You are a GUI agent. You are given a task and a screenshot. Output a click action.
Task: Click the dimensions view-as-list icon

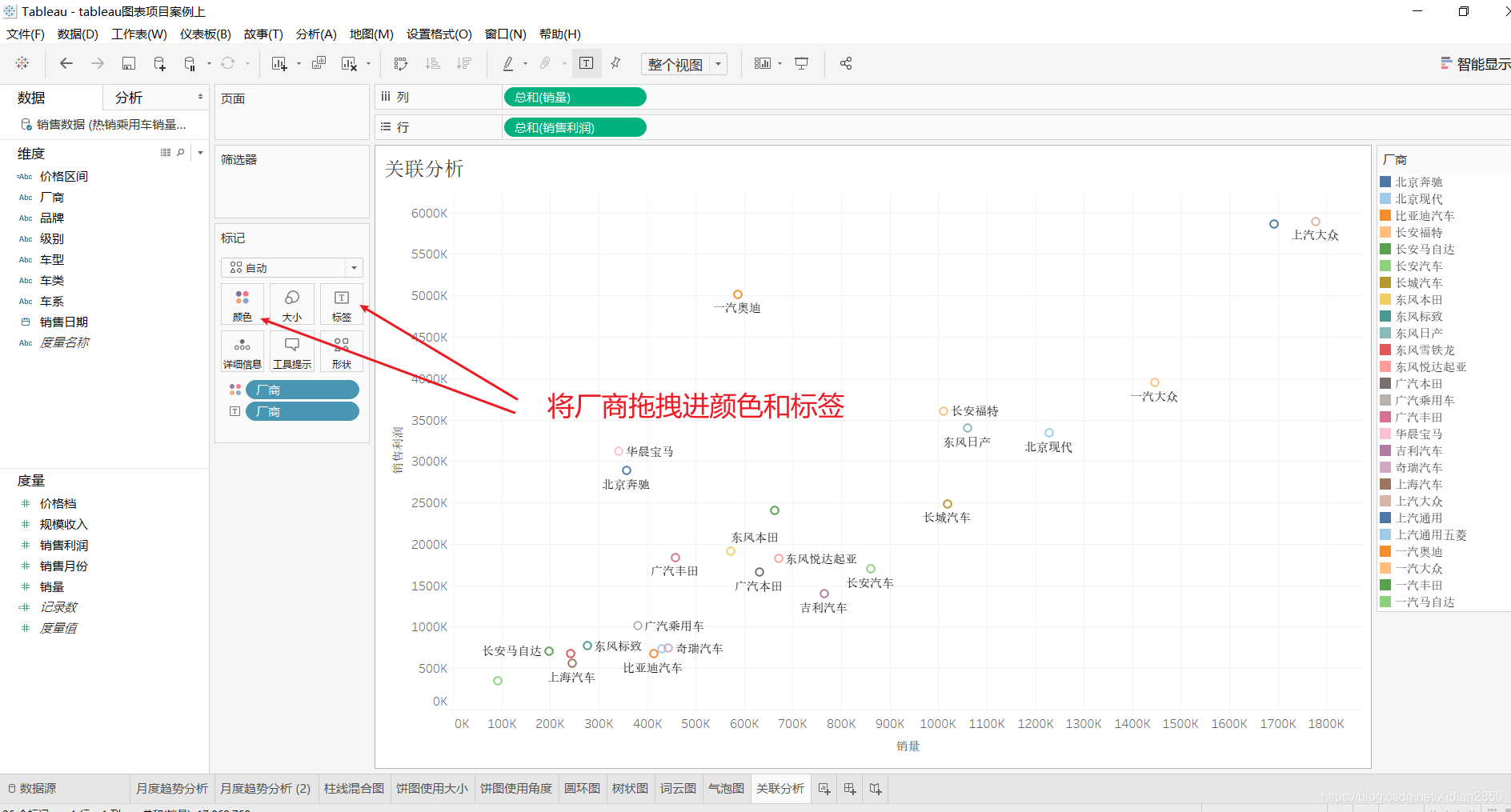point(166,152)
